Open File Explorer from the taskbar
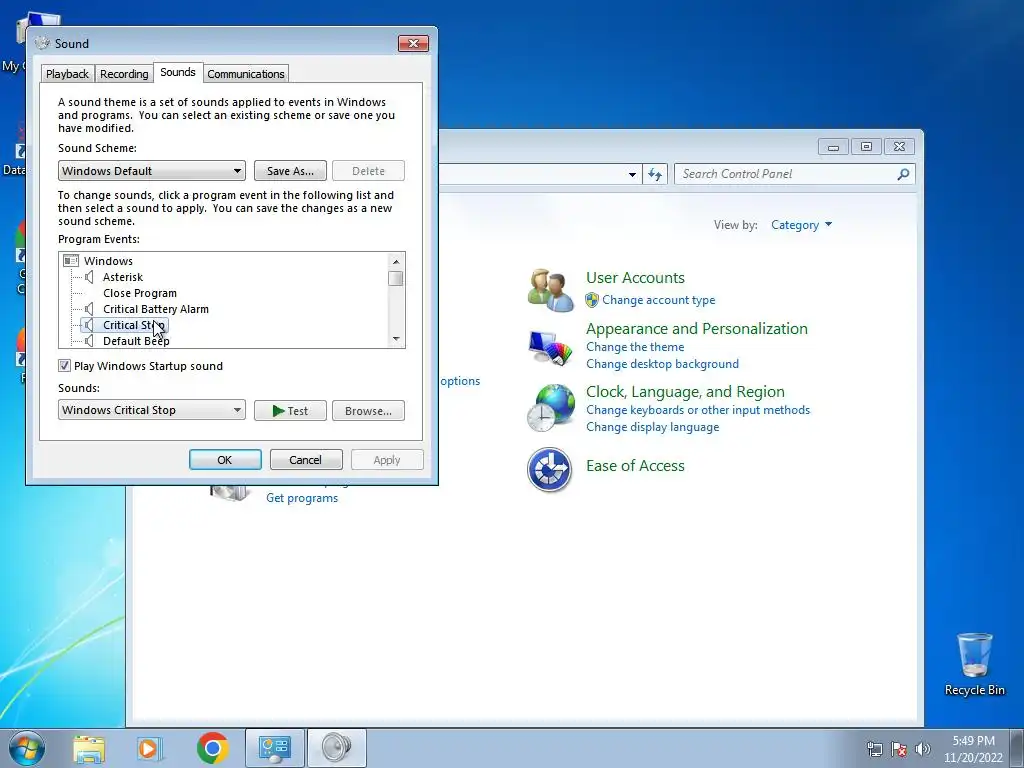Screen dimensions: 1024x768 pyautogui.click(x=89, y=748)
